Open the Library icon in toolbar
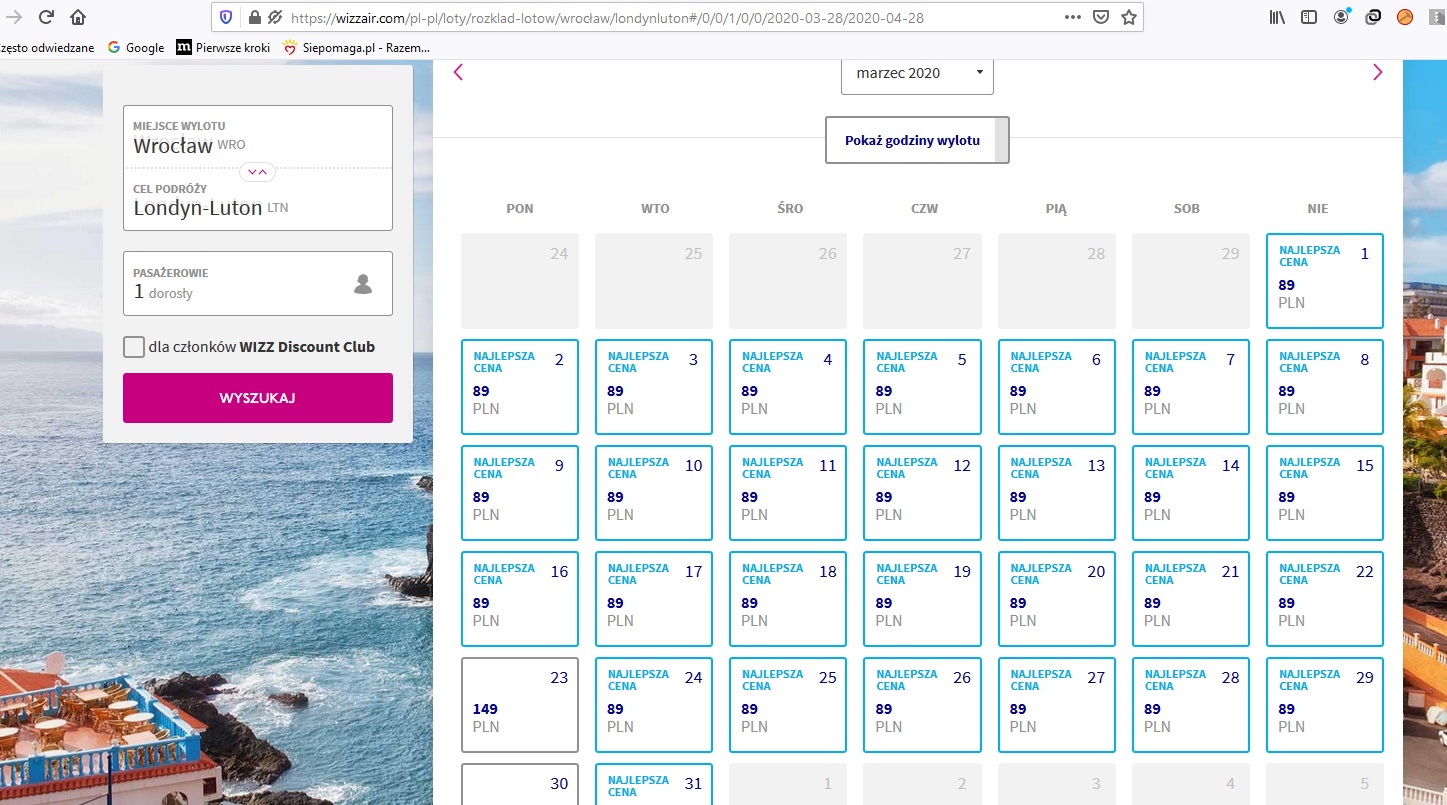The width and height of the screenshot is (1447, 805). tap(1277, 17)
